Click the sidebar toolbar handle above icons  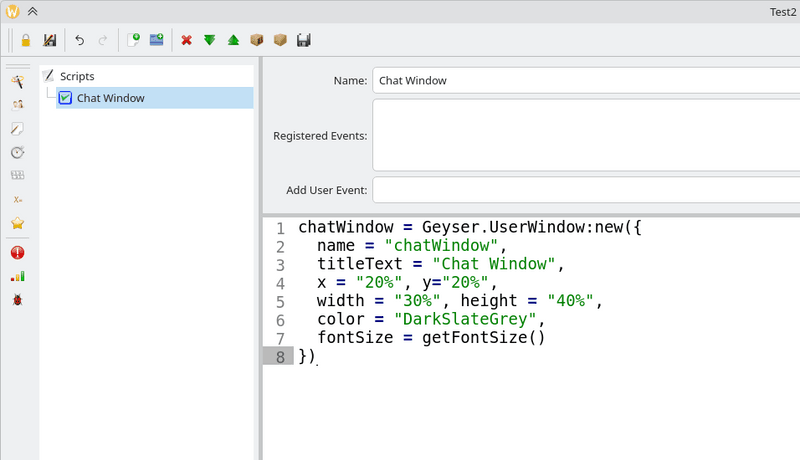18,66
